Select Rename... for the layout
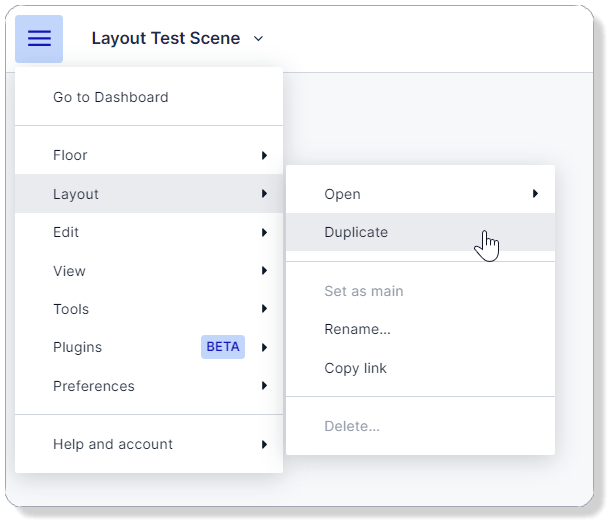The width and height of the screenshot is (609, 522). [x=357, y=329]
